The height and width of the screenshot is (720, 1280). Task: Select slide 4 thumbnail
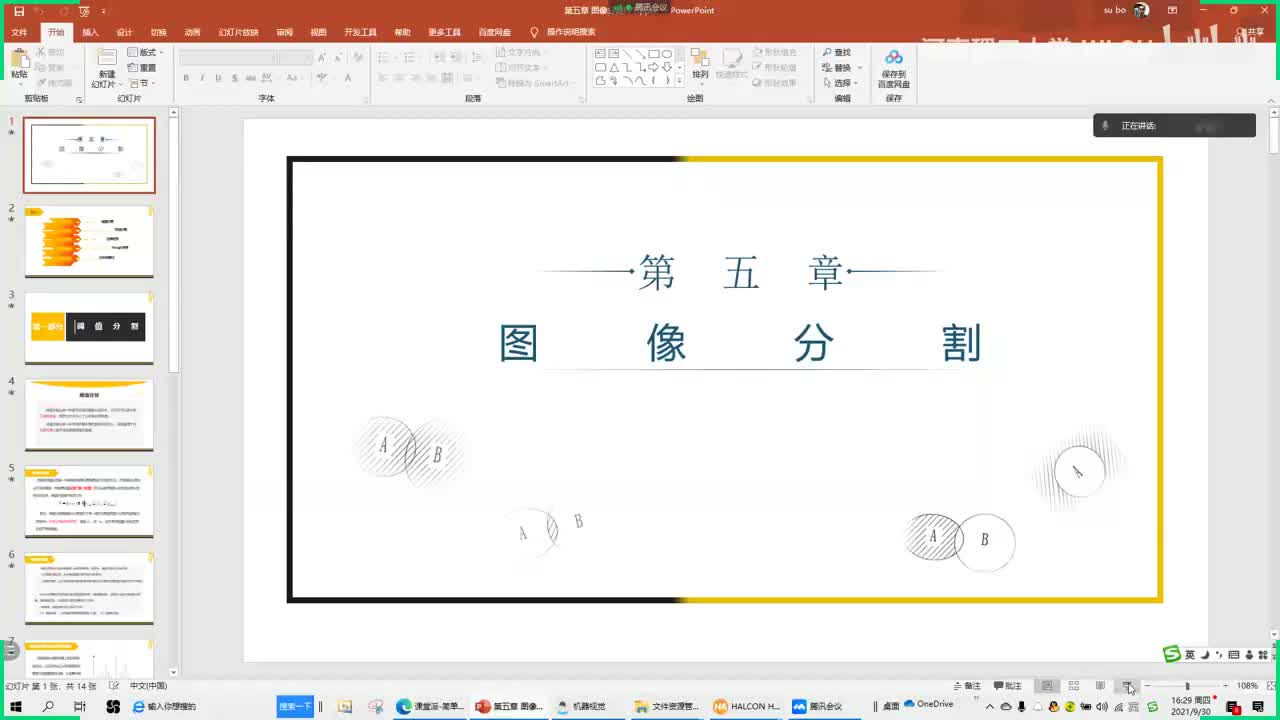pyautogui.click(x=89, y=414)
